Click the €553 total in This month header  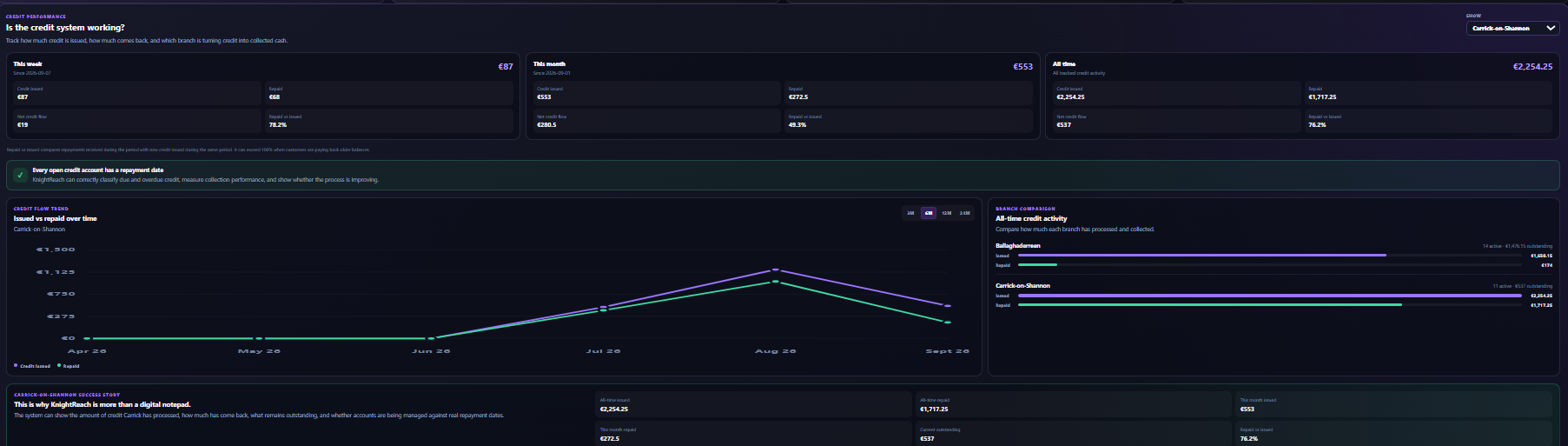(1023, 66)
